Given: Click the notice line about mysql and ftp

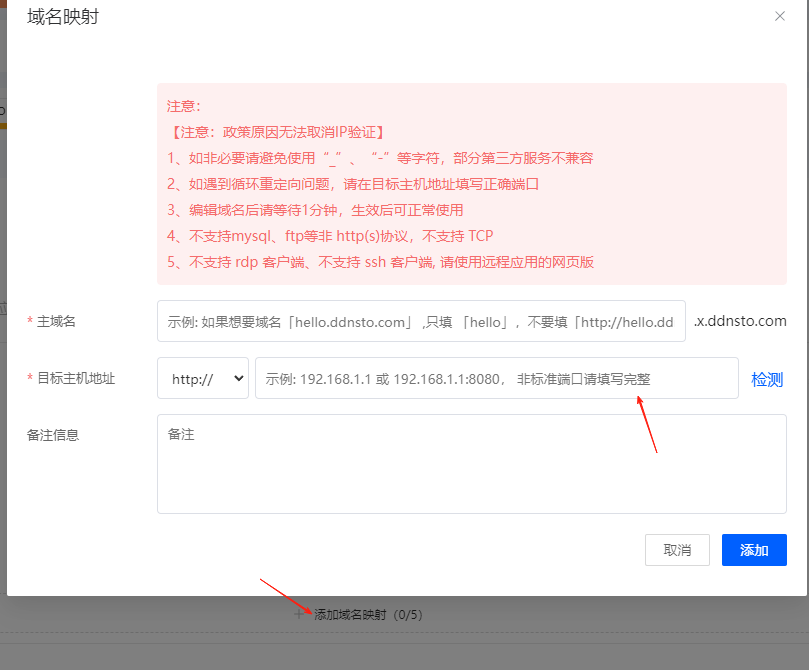Looking at the screenshot, I should pos(330,236).
